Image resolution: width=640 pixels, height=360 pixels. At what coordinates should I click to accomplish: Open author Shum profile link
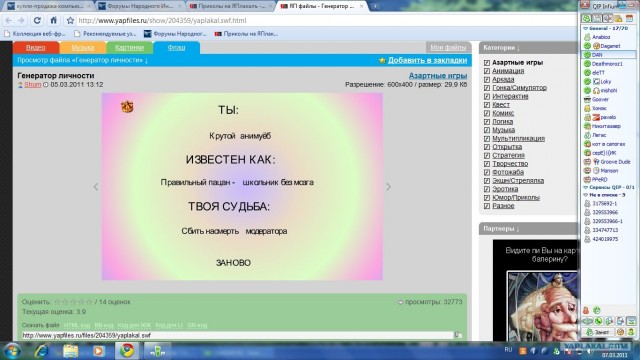pyautogui.click(x=33, y=84)
